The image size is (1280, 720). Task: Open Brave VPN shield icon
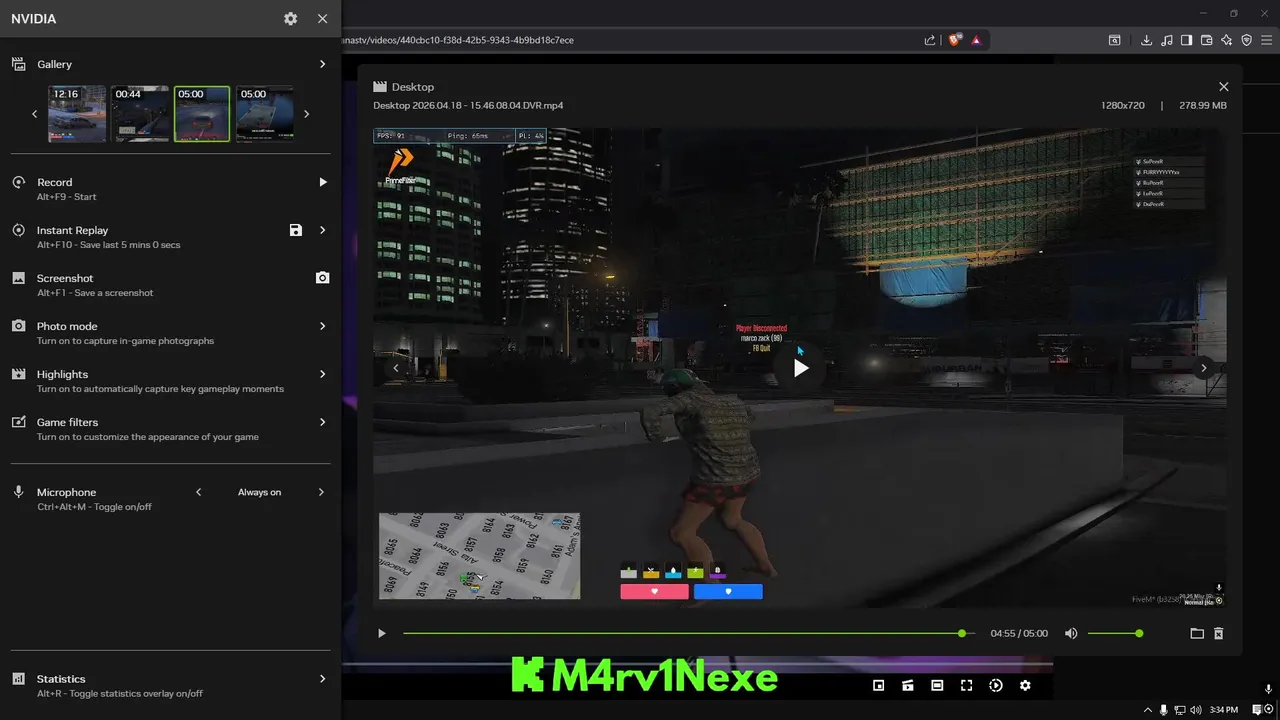coord(1247,40)
